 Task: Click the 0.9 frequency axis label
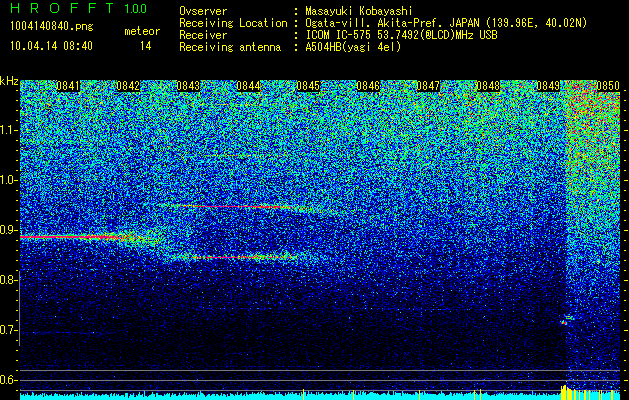[8, 230]
